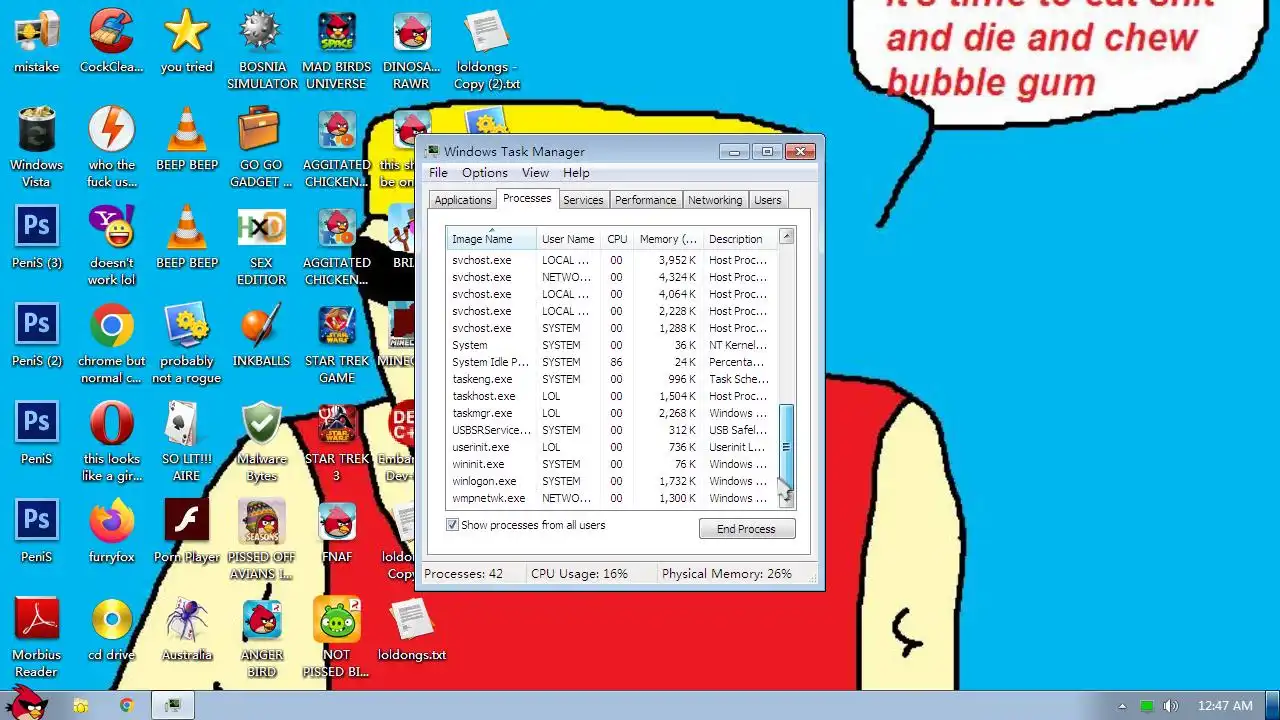
Task: Open MAD BIRDS UNIVERSE shortcut
Action: [336, 50]
